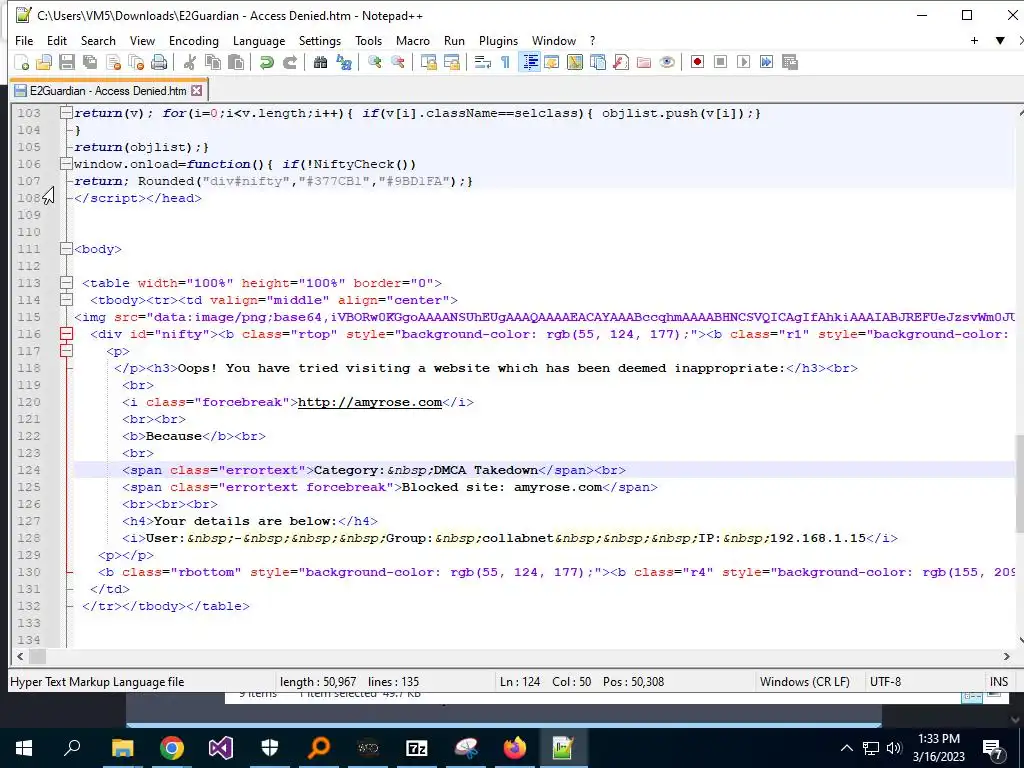The height and width of the screenshot is (768, 1024).
Task: Open the Edit menu
Action: pos(57,40)
